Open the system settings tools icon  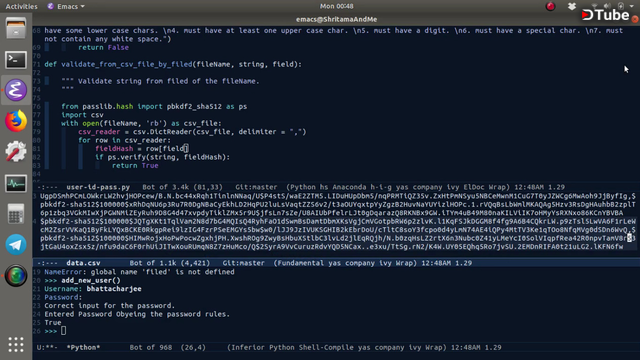click(16, 152)
